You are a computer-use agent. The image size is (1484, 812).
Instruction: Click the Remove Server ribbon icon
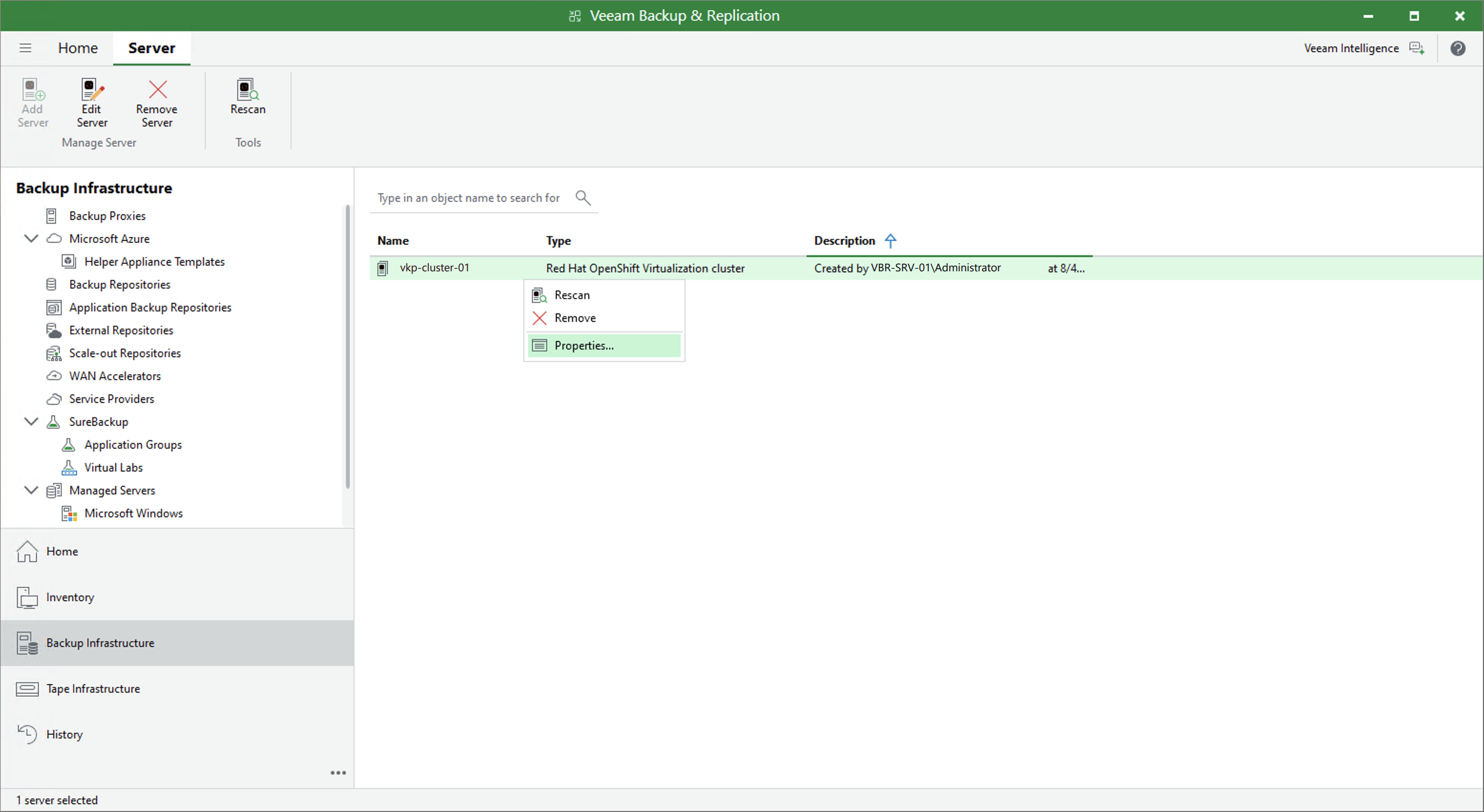pyautogui.click(x=157, y=90)
